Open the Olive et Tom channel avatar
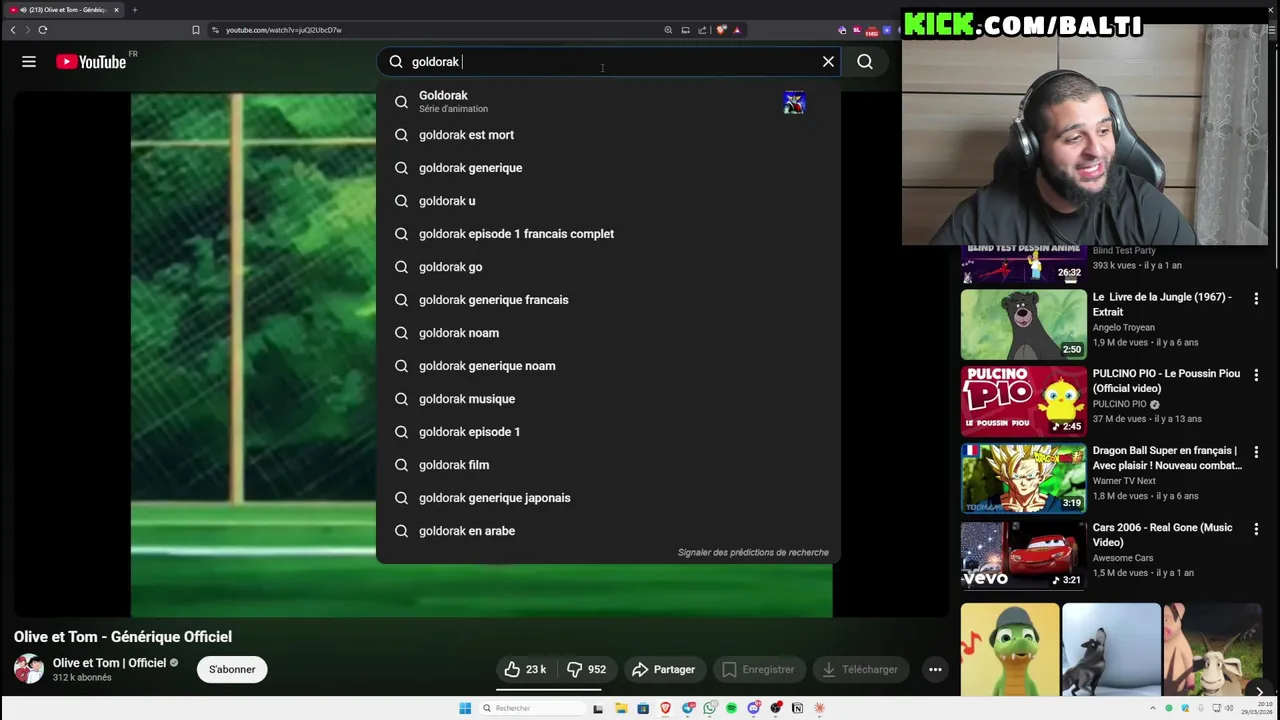Viewport: 1280px width, 720px height. [29, 669]
